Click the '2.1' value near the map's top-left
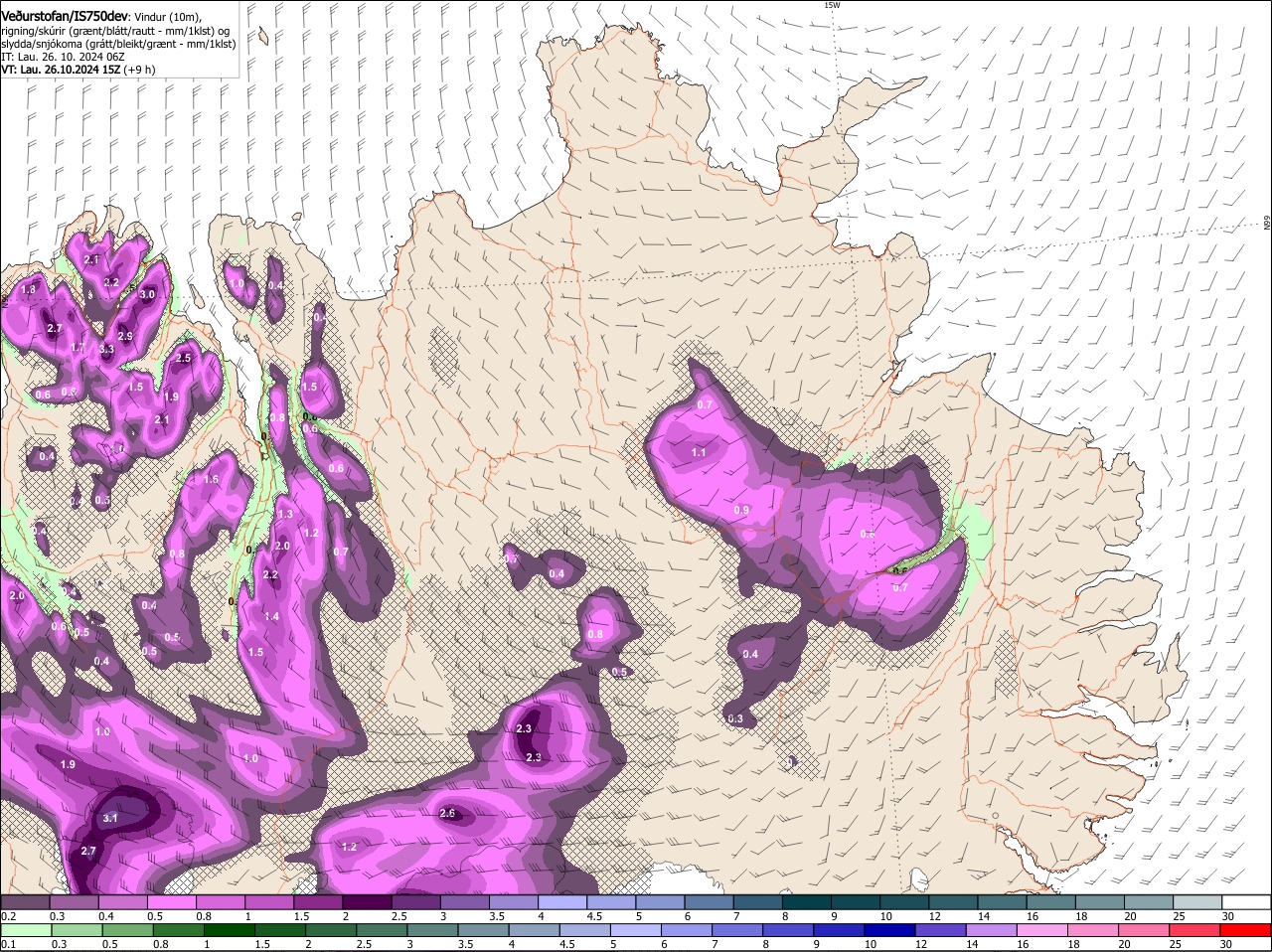The width and height of the screenshot is (1272, 952). [92, 259]
